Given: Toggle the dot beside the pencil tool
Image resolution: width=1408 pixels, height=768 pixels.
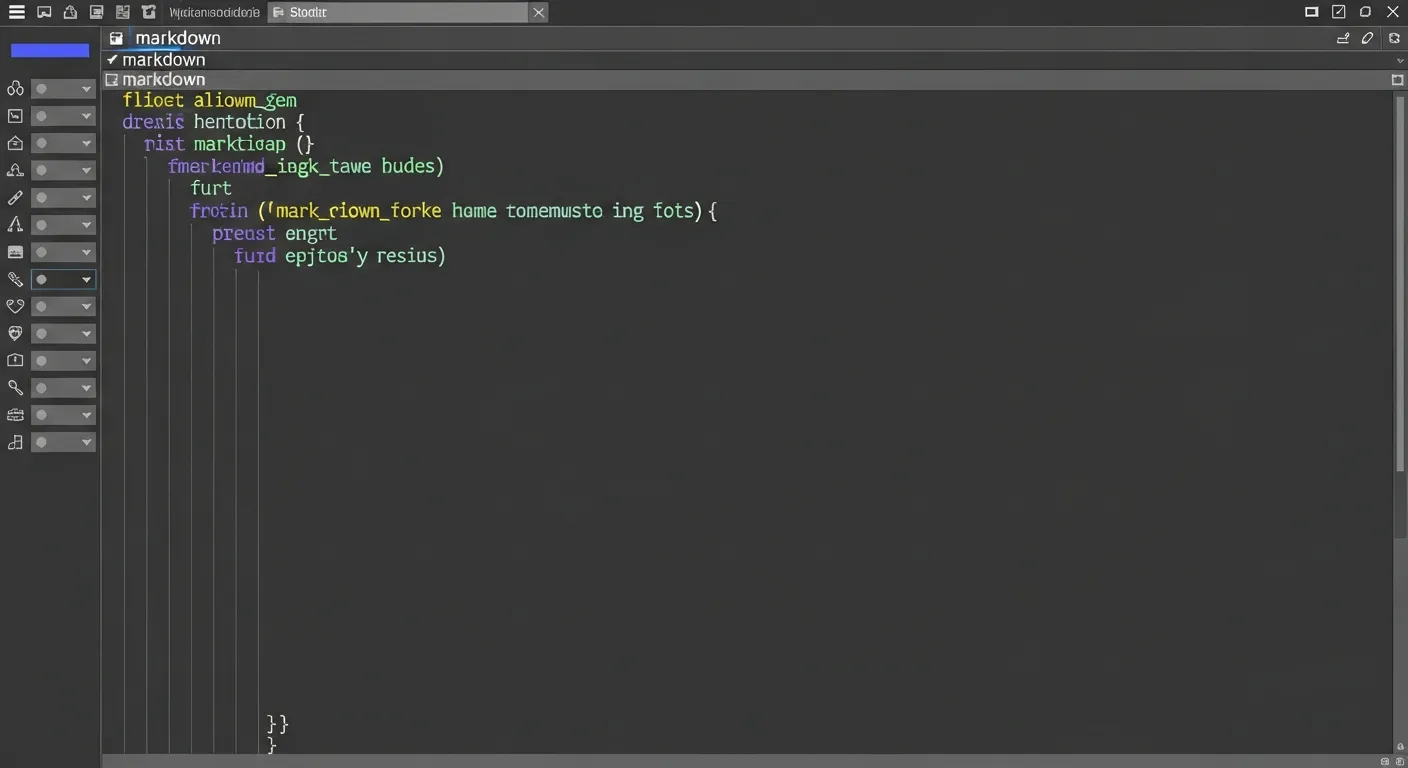Looking at the screenshot, I should click(41, 198).
